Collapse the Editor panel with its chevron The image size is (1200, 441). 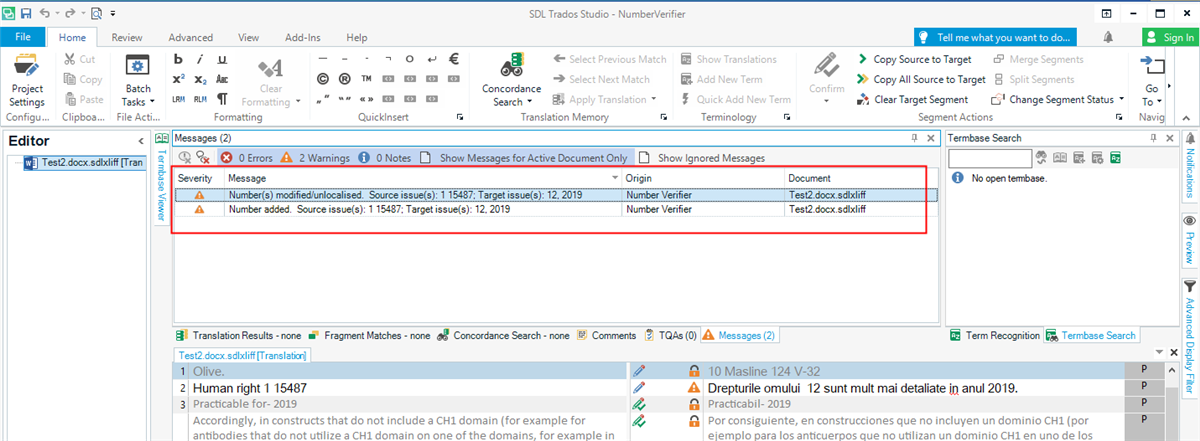(x=140, y=142)
